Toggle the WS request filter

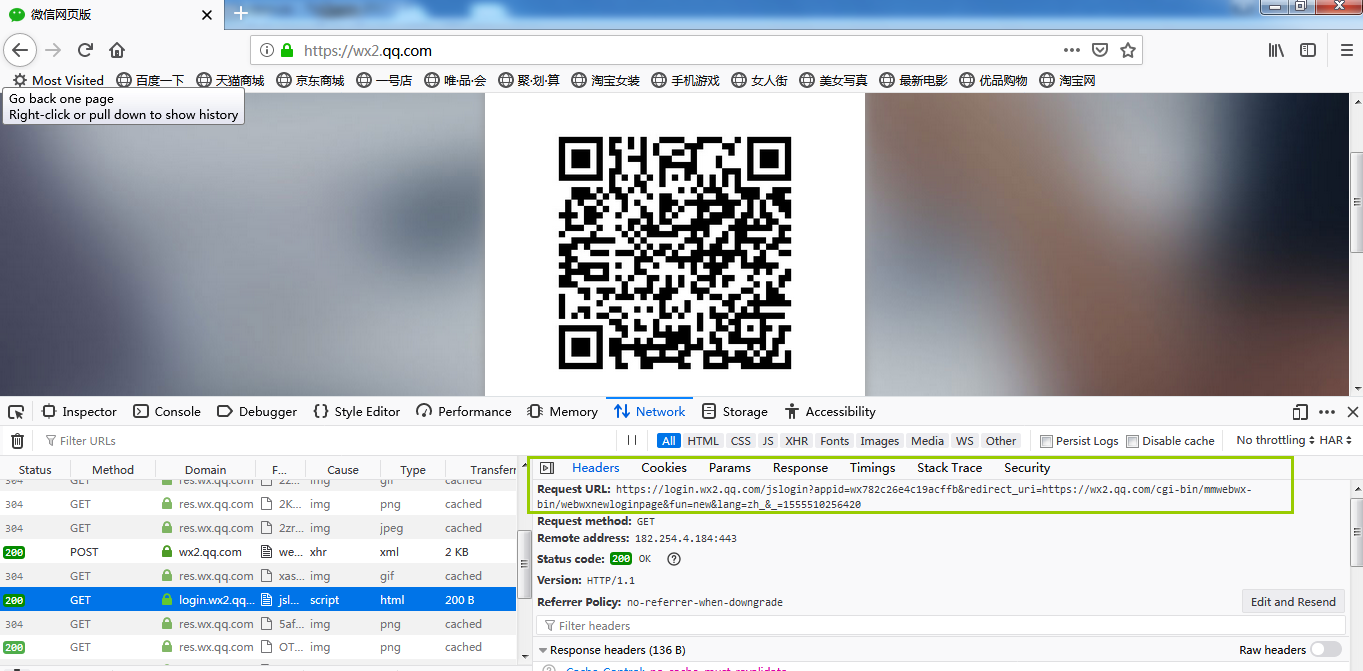(964, 441)
